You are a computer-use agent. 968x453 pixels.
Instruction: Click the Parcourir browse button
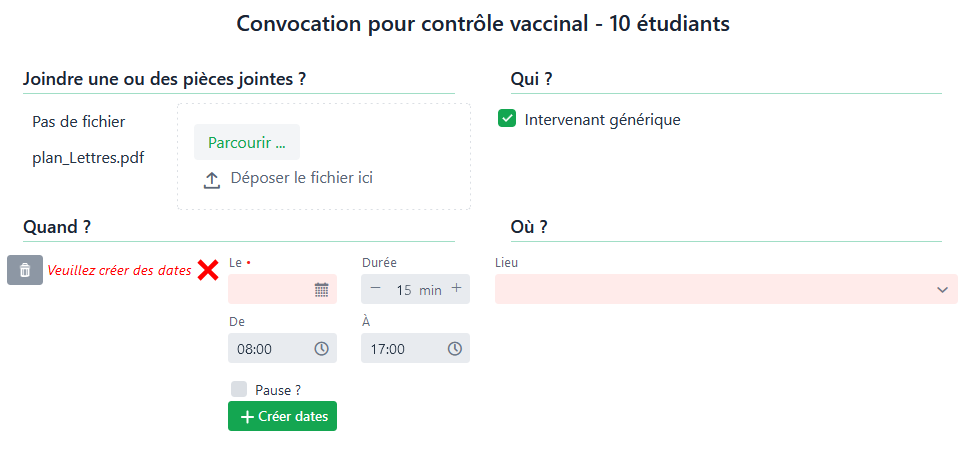[246, 142]
